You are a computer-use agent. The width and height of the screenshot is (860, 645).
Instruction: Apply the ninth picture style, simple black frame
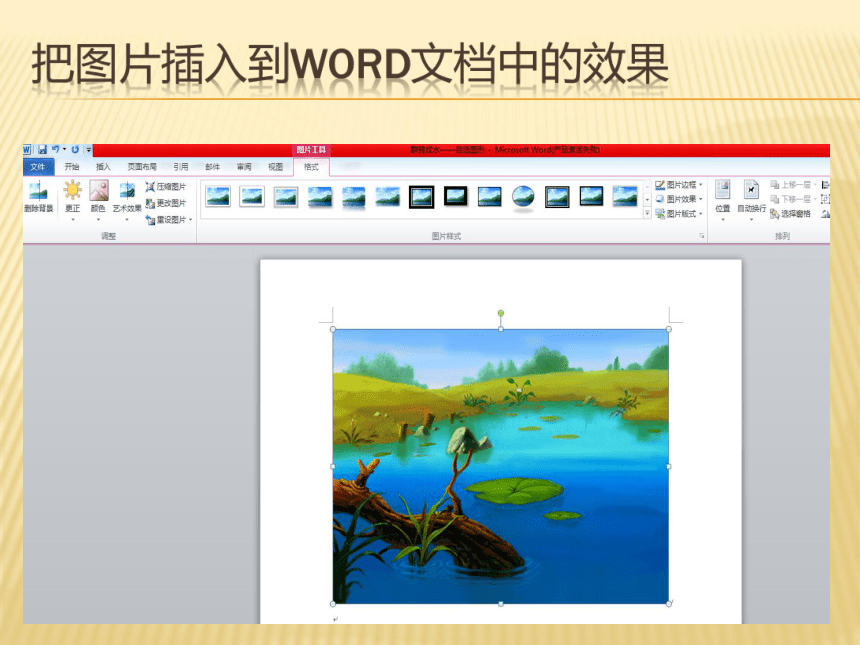coord(489,196)
